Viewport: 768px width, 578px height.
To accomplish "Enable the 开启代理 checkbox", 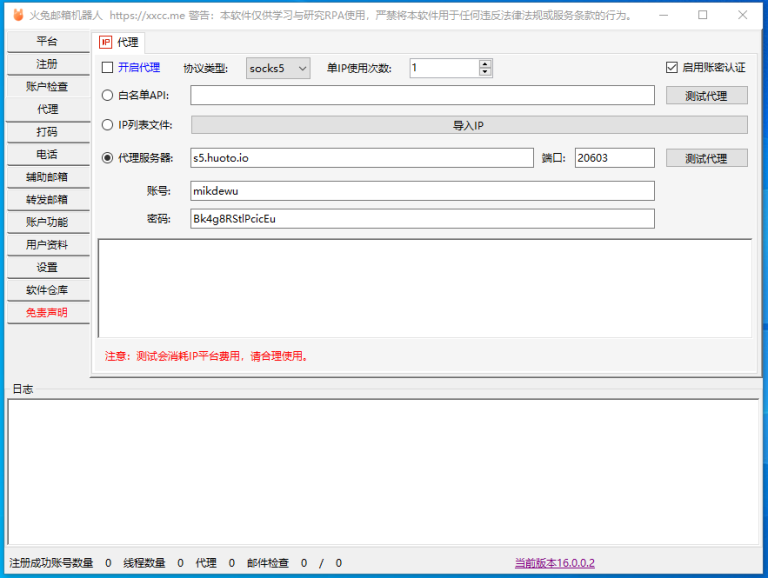I will click(107, 68).
